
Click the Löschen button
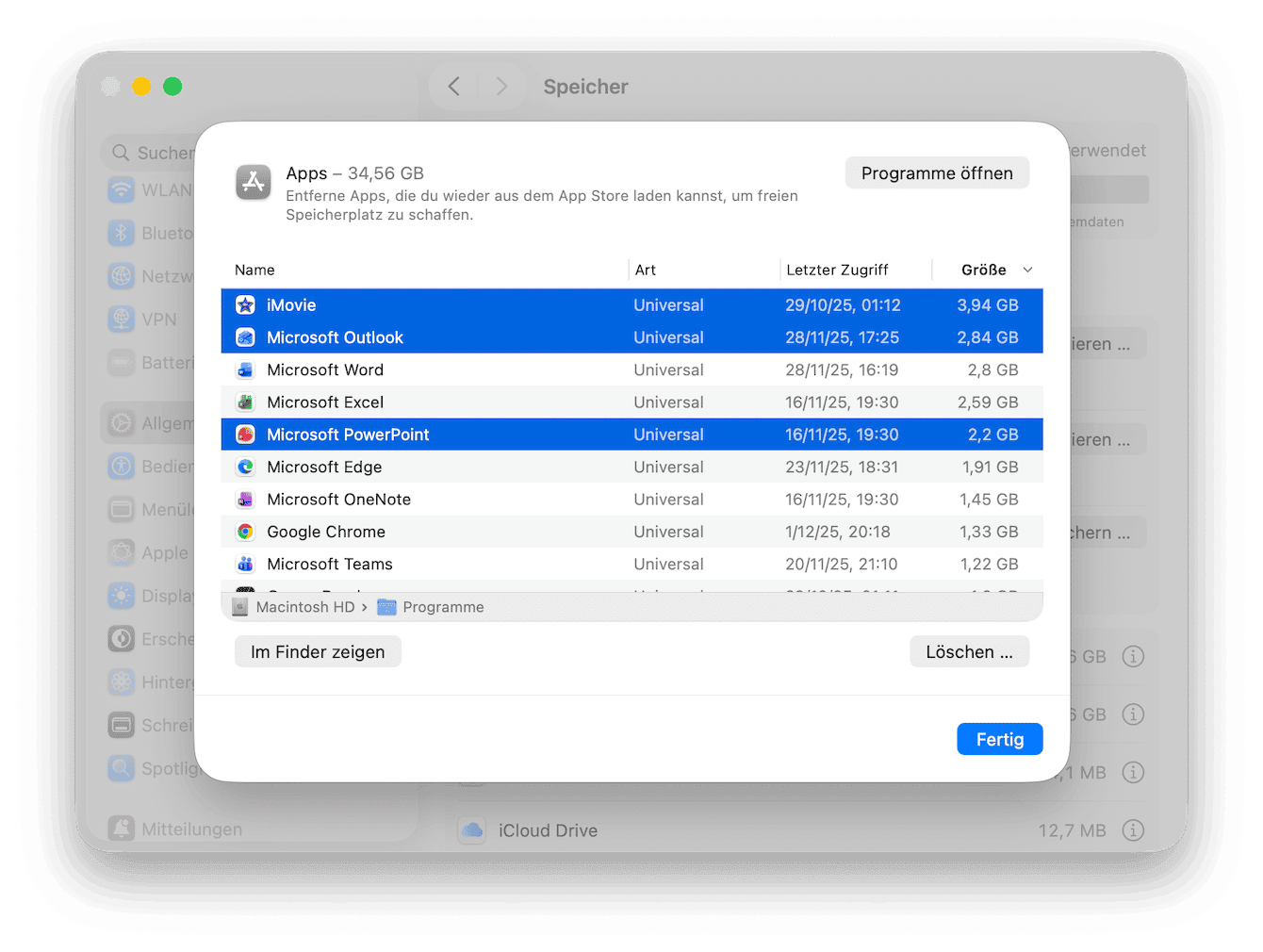coord(969,652)
